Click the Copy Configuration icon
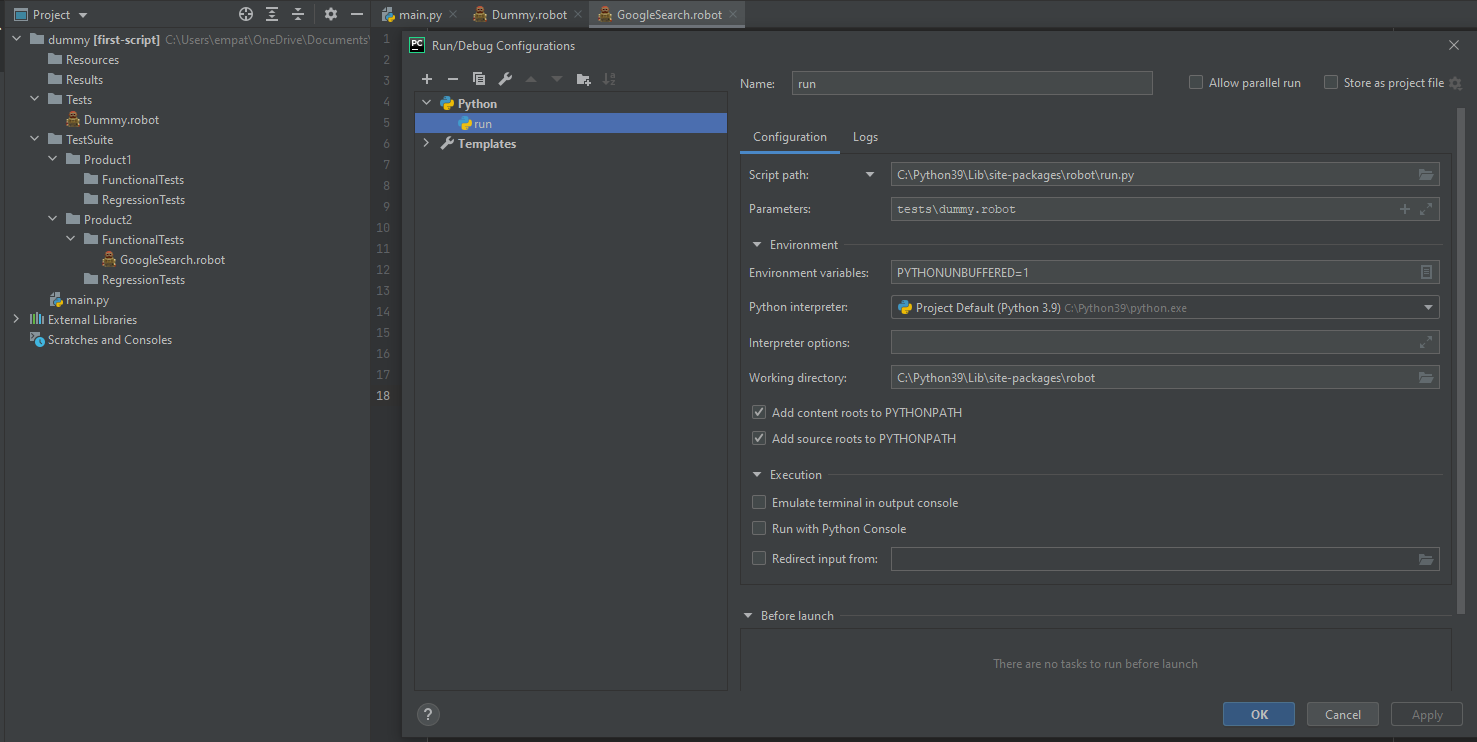Image resolution: width=1477 pixels, height=742 pixels. (479, 80)
